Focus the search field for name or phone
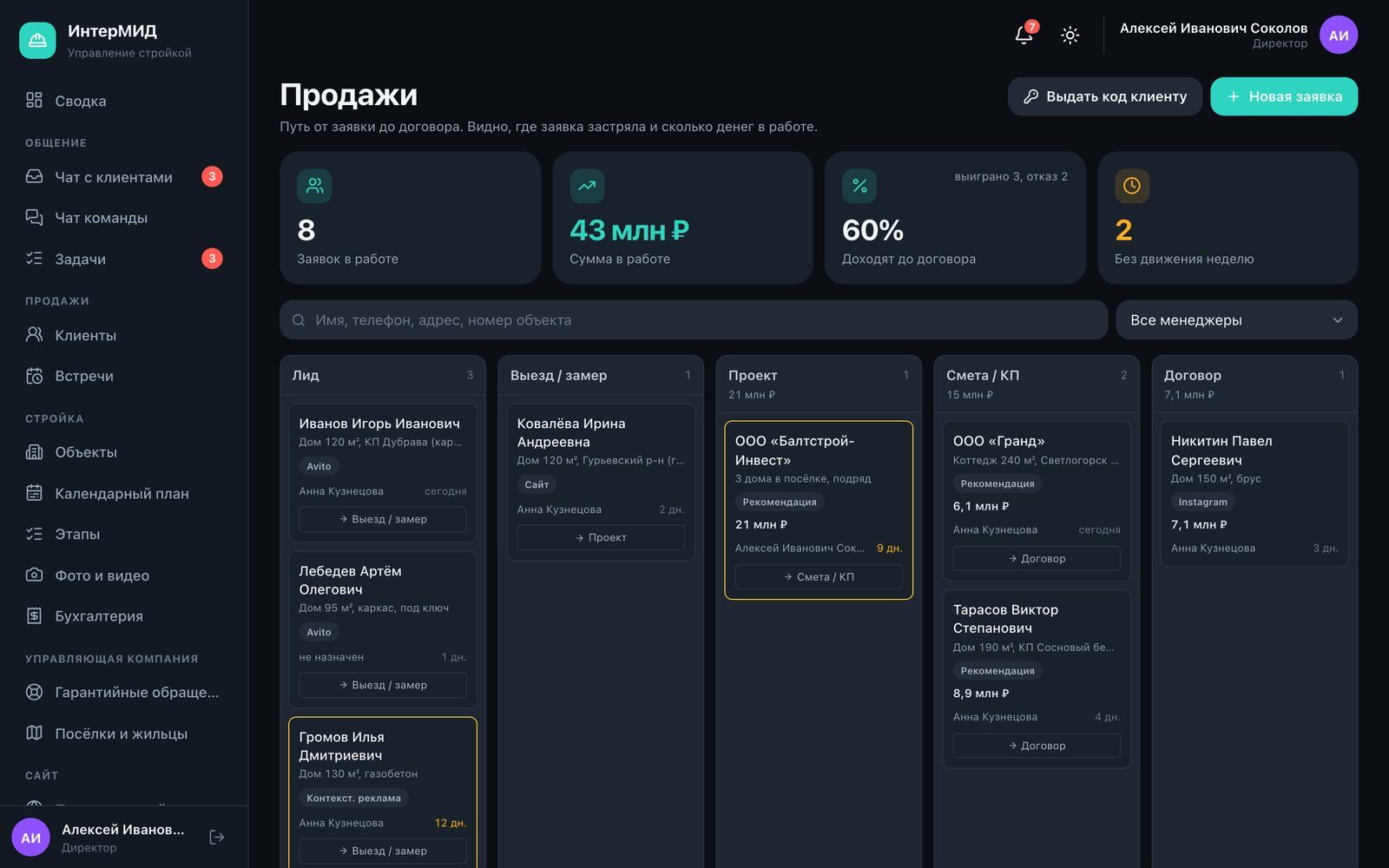This screenshot has height=868, width=1389. tap(694, 320)
